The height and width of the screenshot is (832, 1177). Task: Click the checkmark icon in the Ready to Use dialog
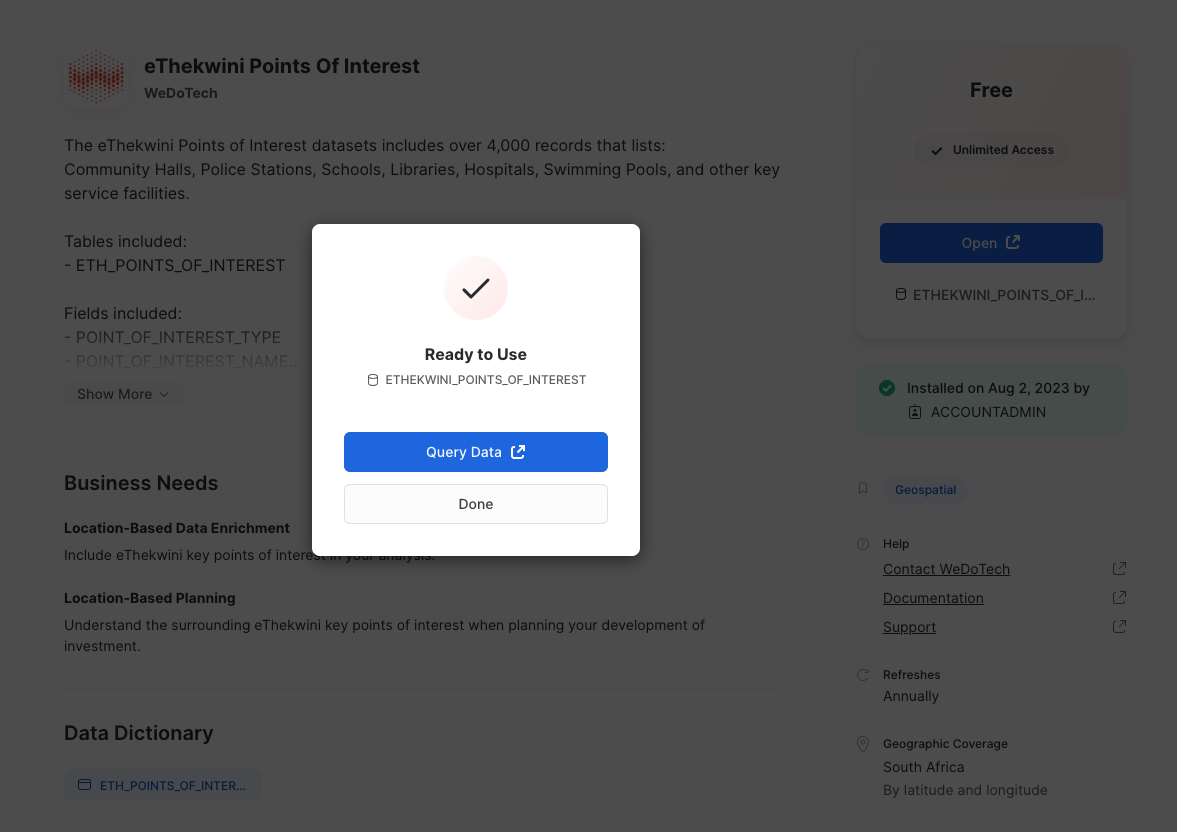pos(476,288)
